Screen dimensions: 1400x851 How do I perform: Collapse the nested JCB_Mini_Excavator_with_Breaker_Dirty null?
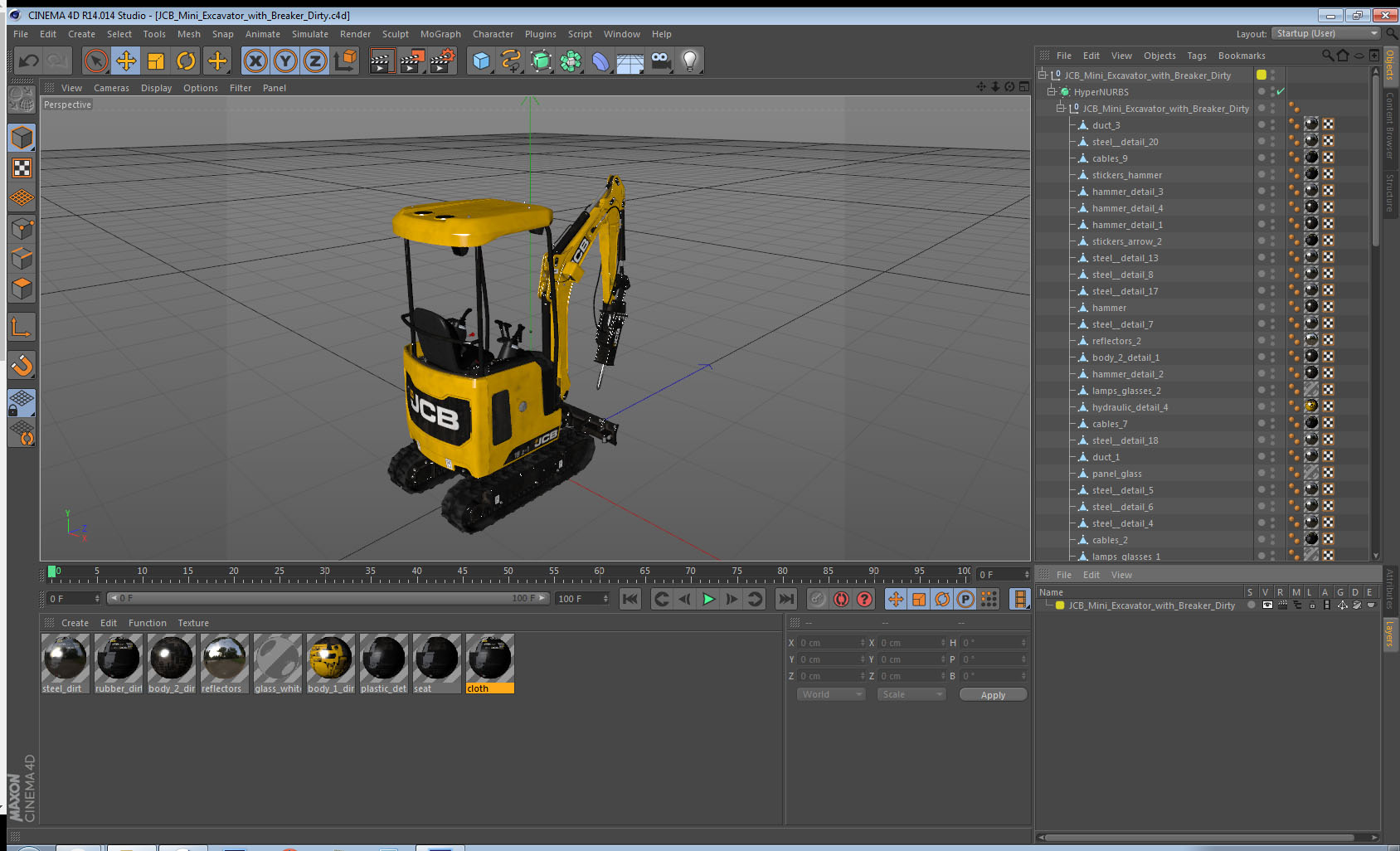click(1060, 109)
